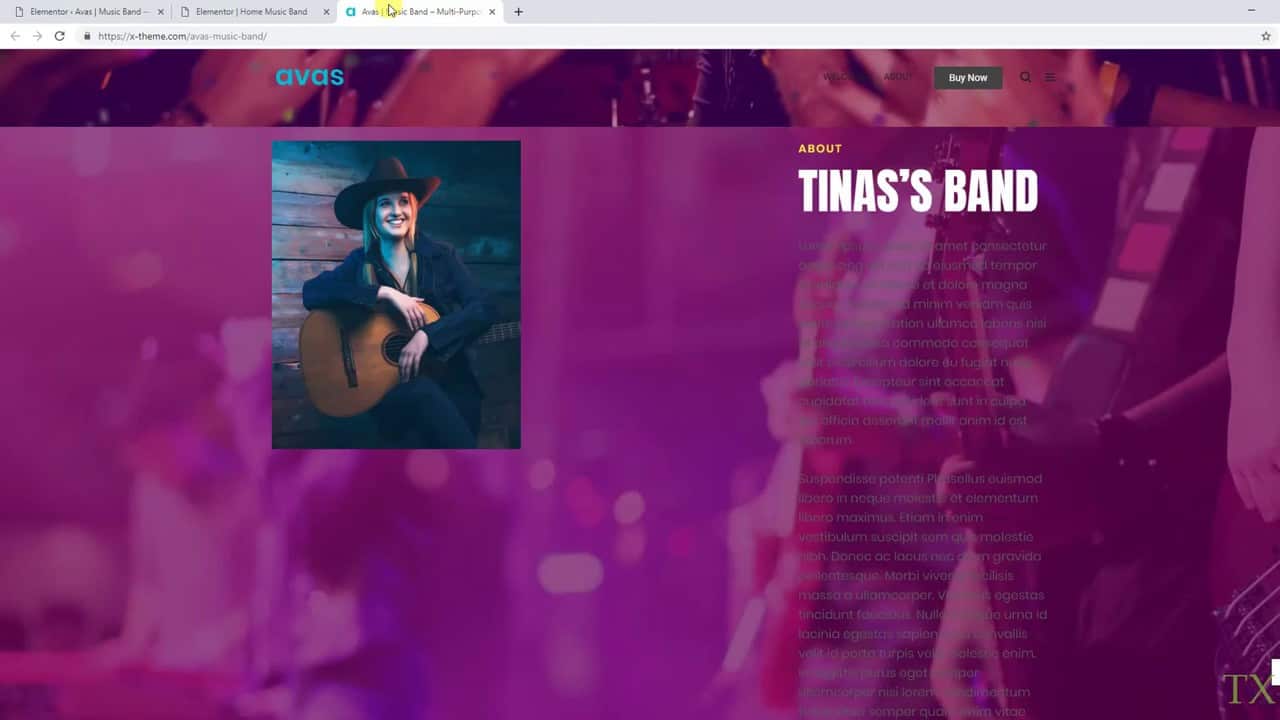Click the Buy Now button

click(x=967, y=77)
